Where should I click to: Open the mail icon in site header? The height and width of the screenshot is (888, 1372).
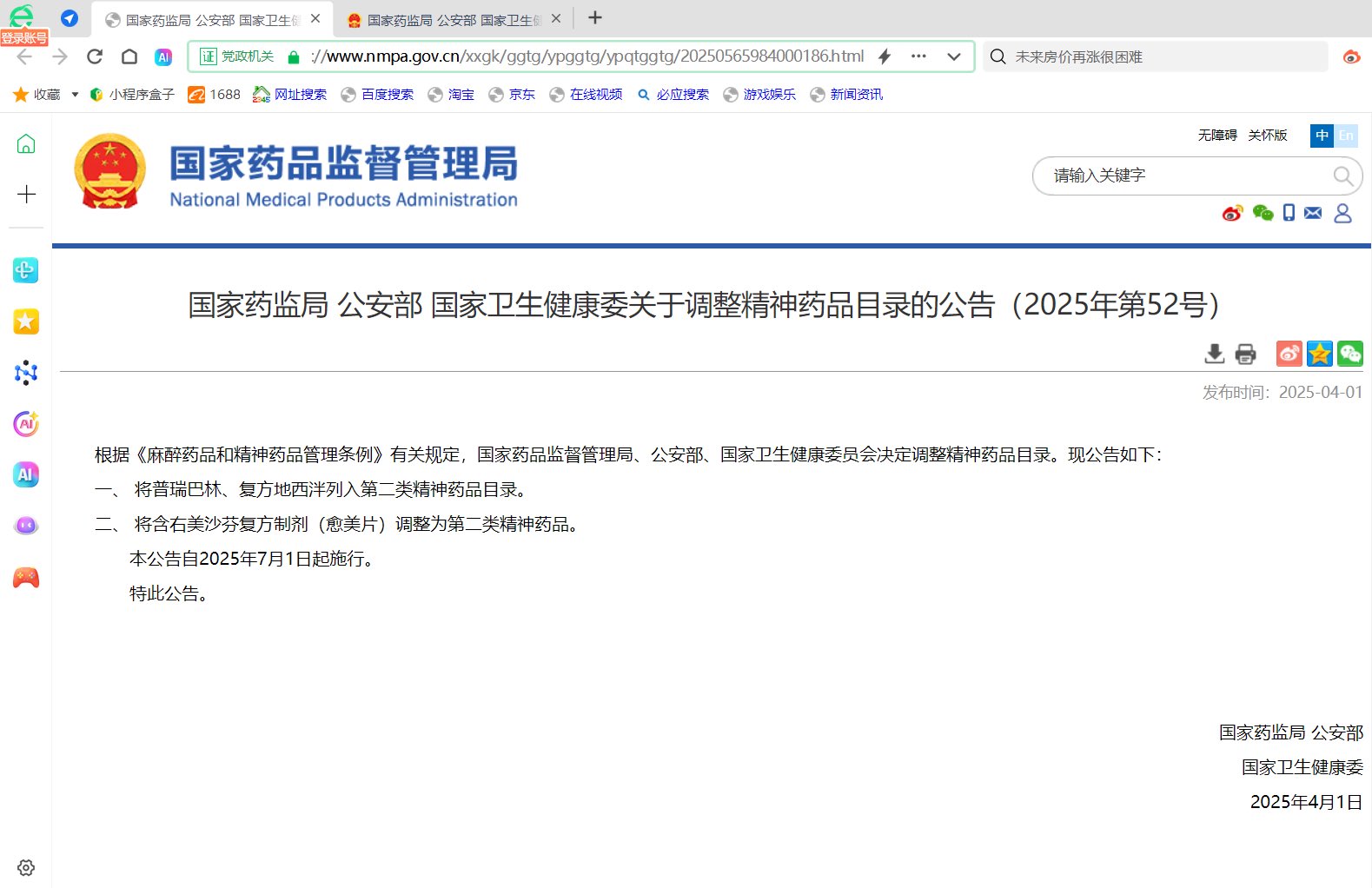tap(1313, 213)
